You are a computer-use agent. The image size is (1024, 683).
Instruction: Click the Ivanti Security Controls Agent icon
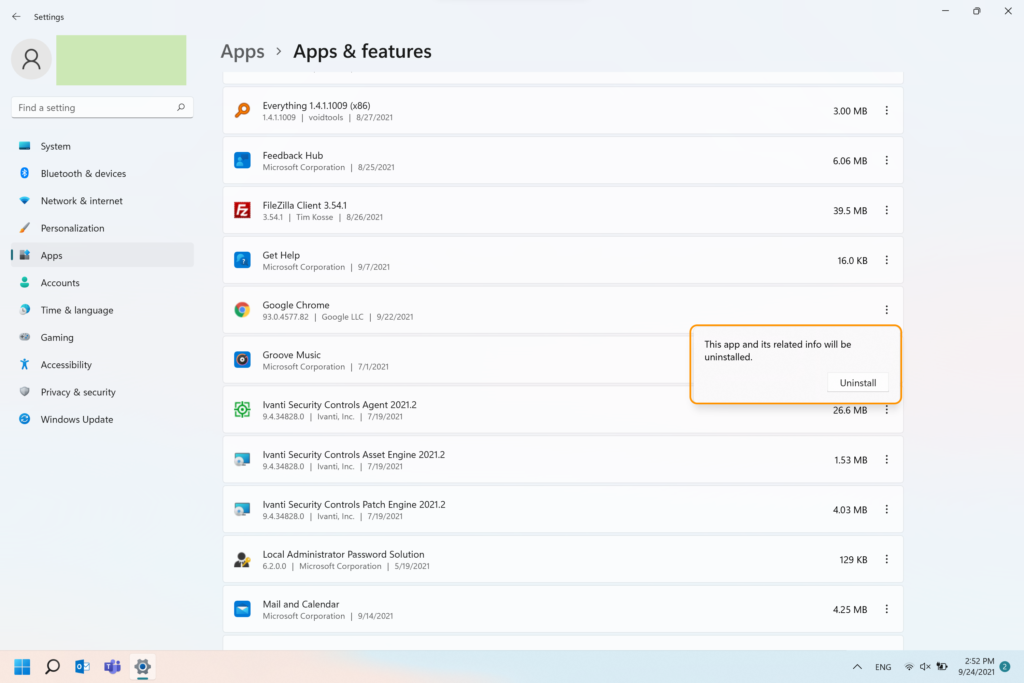pos(242,410)
